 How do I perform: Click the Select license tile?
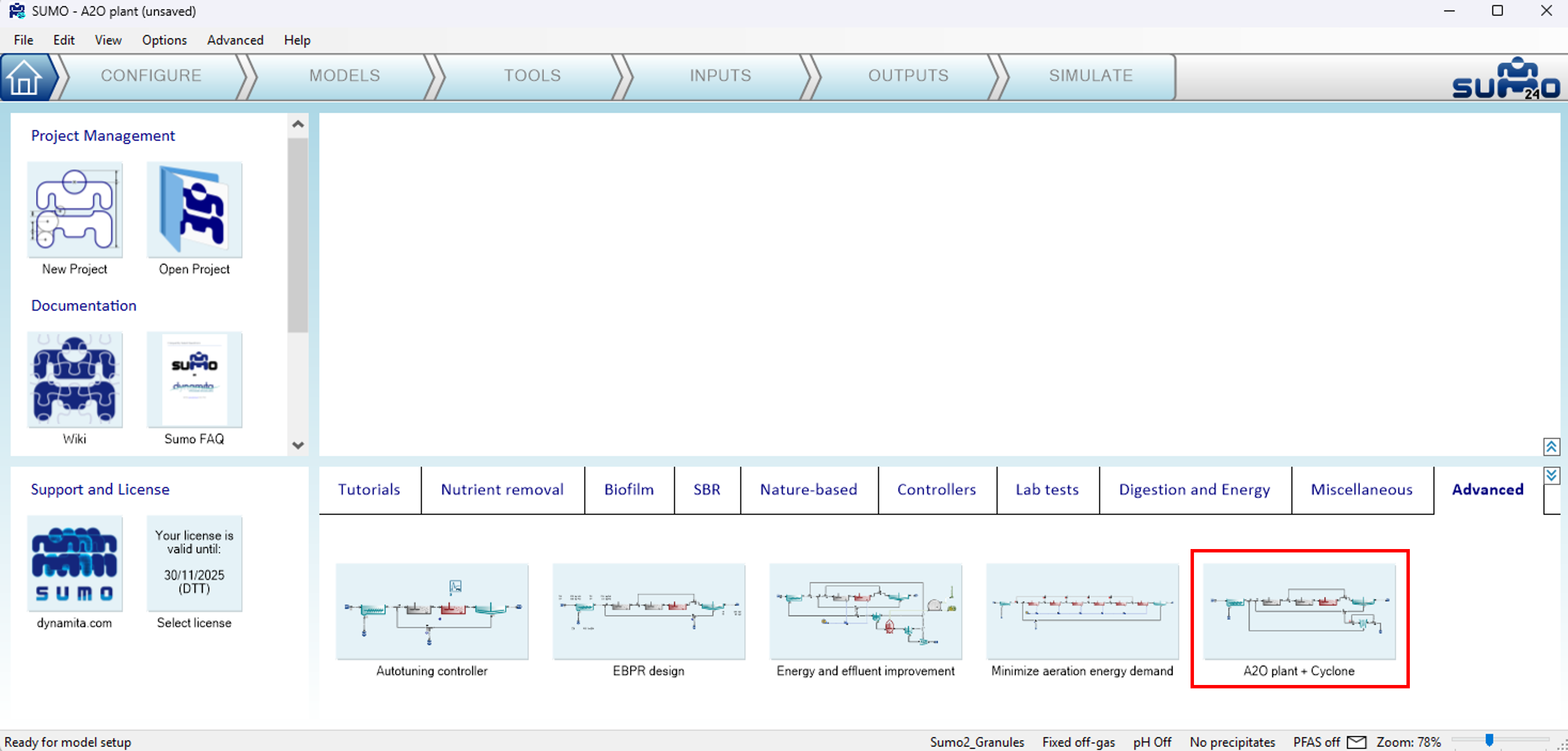click(194, 564)
